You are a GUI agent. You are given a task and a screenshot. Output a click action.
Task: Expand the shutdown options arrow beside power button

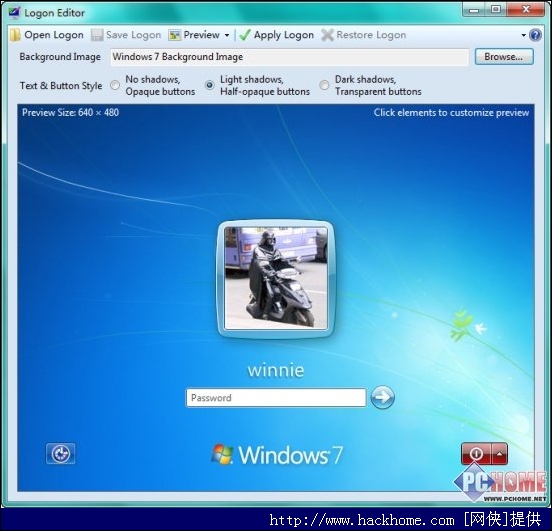point(499,454)
